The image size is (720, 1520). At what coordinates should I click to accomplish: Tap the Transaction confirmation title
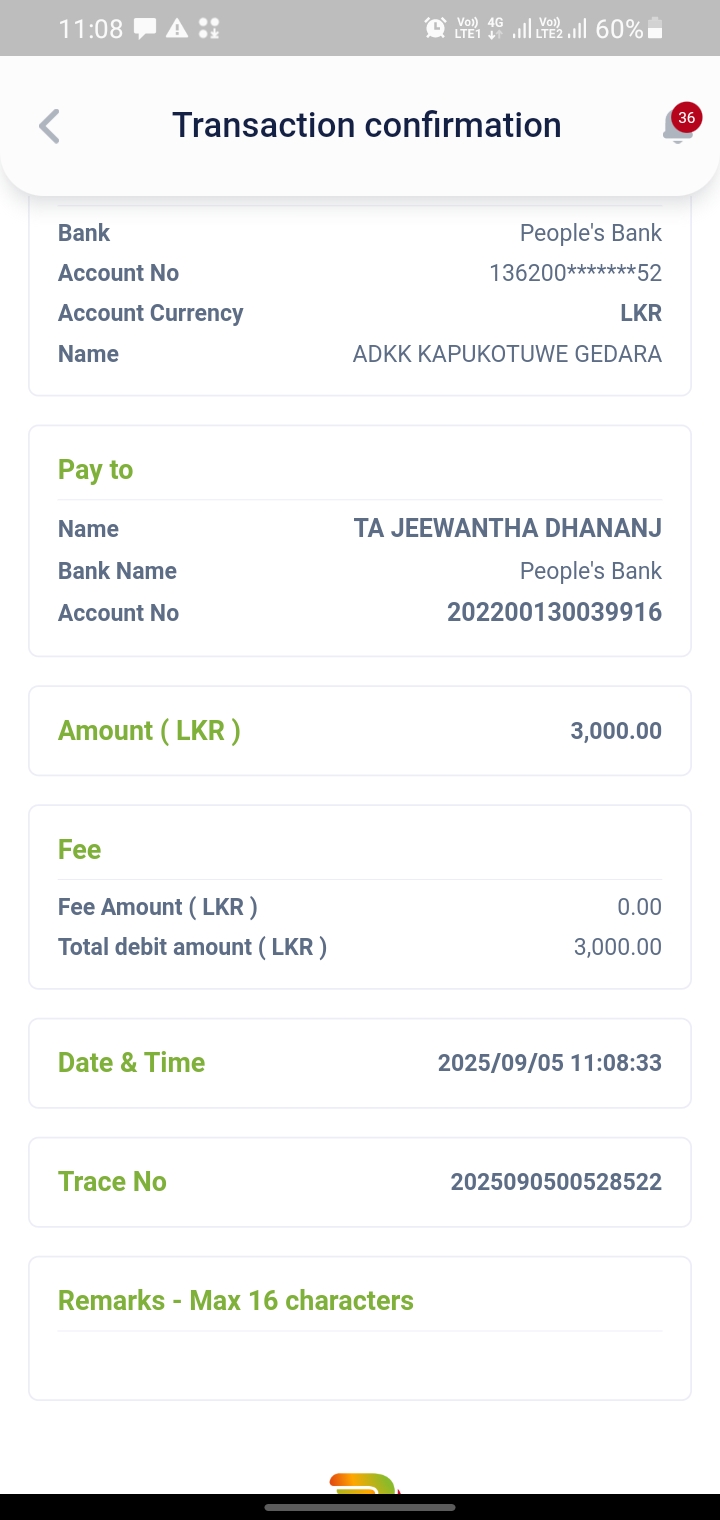coord(366,125)
